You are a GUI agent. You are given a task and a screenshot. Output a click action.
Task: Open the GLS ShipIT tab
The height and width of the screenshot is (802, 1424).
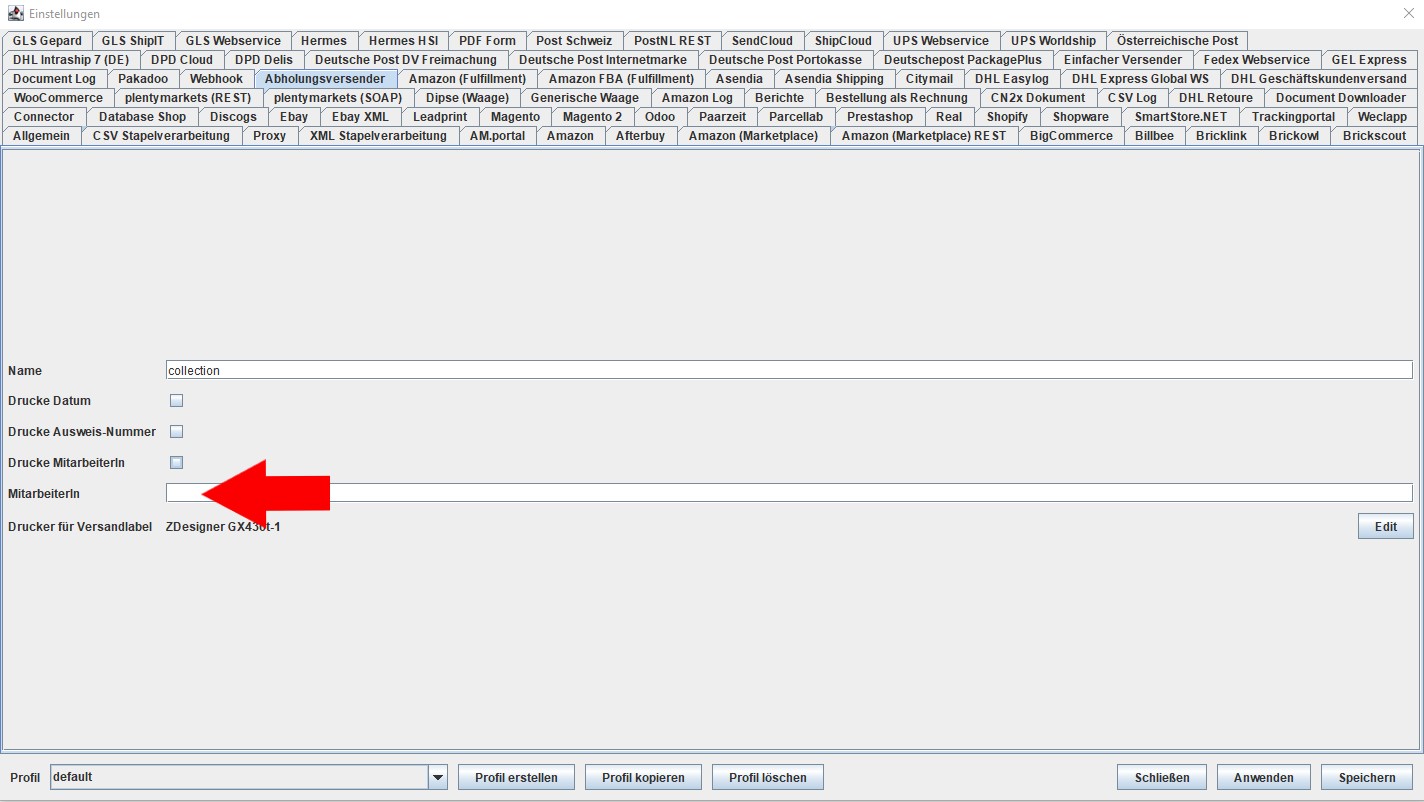click(133, 41)
